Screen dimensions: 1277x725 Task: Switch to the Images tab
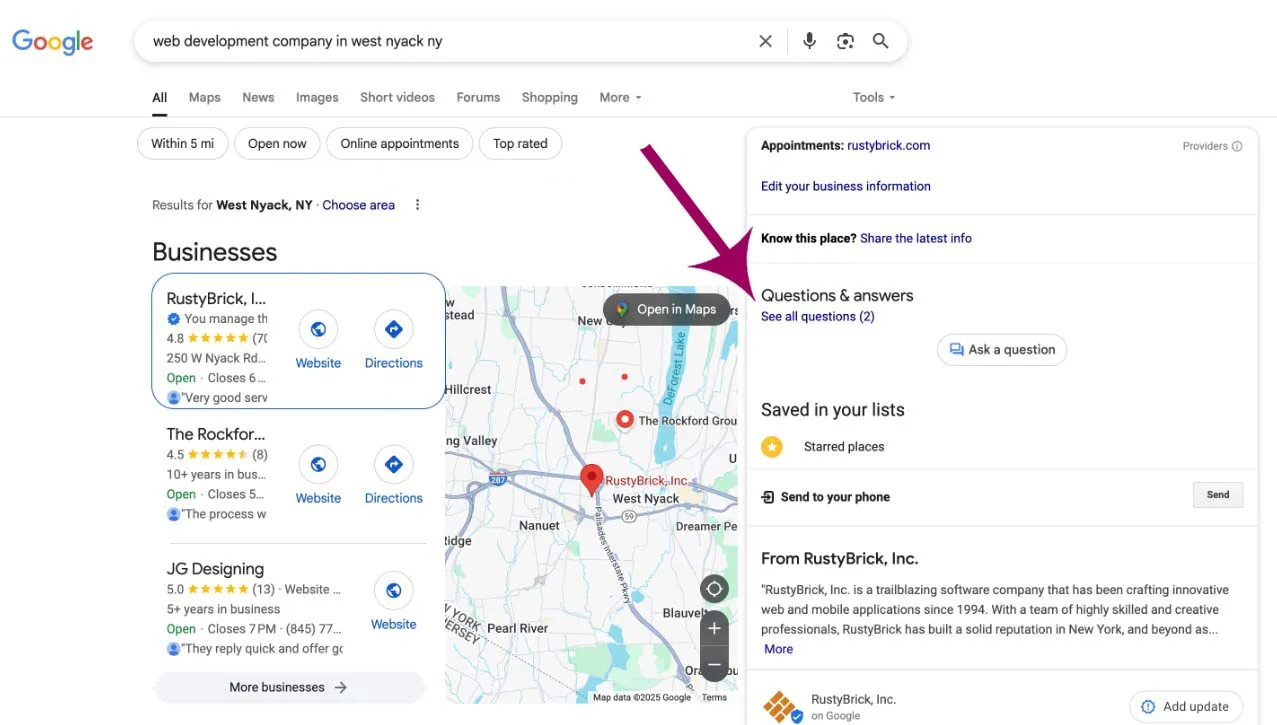[317, 97]
